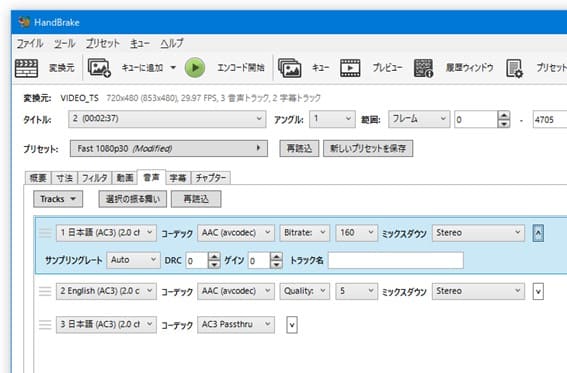Open track 2 Stereo mixdown dropdown
The height and width of the screenshot is (373, 567).
[x=478, y=291]
